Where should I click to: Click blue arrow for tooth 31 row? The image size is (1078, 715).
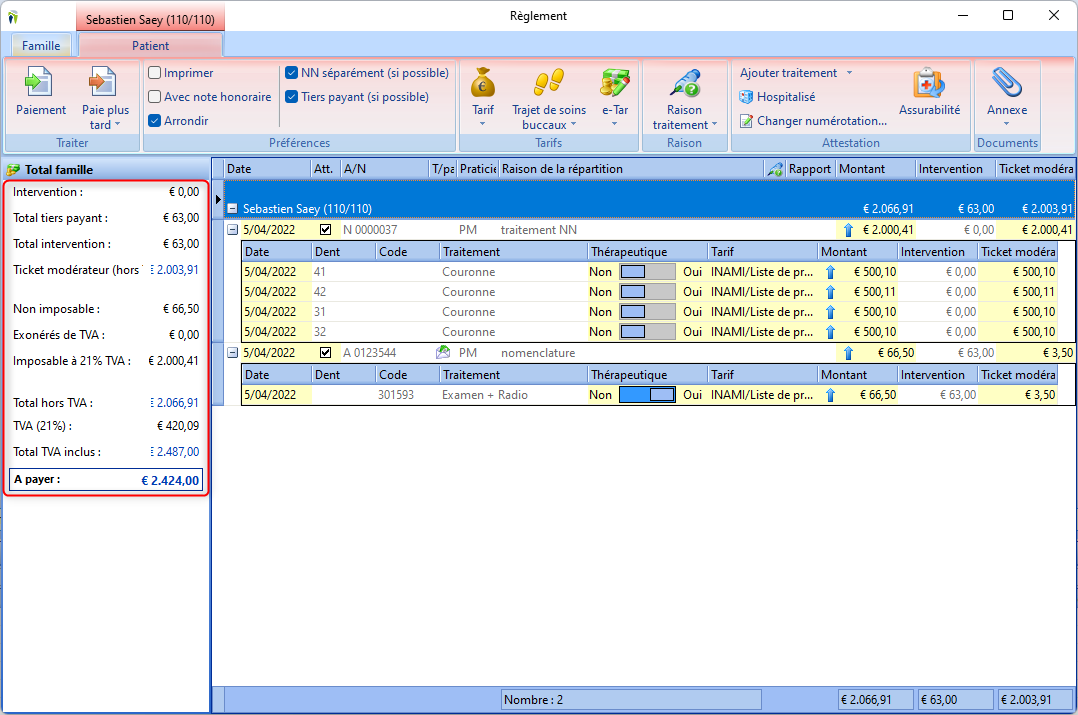click(x=830, y=312)
